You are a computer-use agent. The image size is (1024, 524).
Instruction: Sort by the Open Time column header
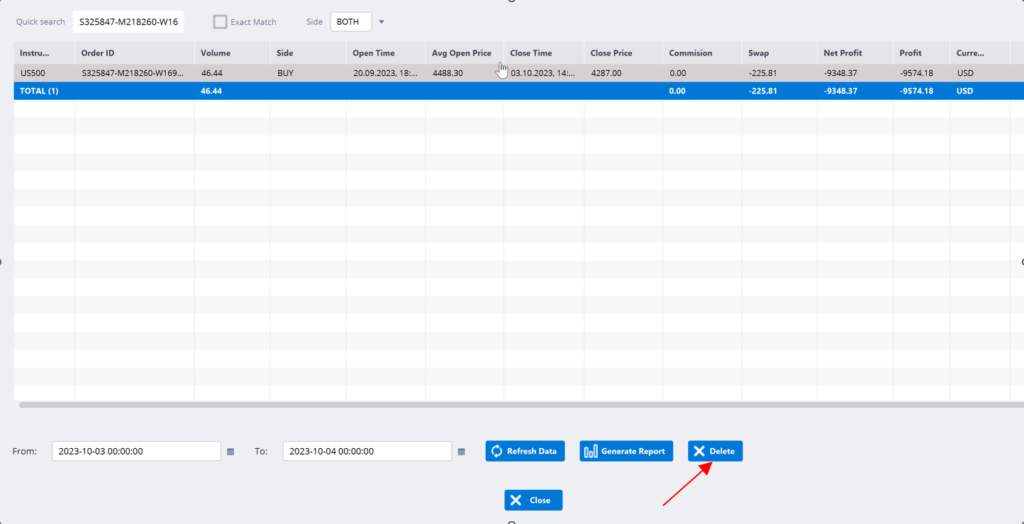pyautogui.click(x=386, y=53)
